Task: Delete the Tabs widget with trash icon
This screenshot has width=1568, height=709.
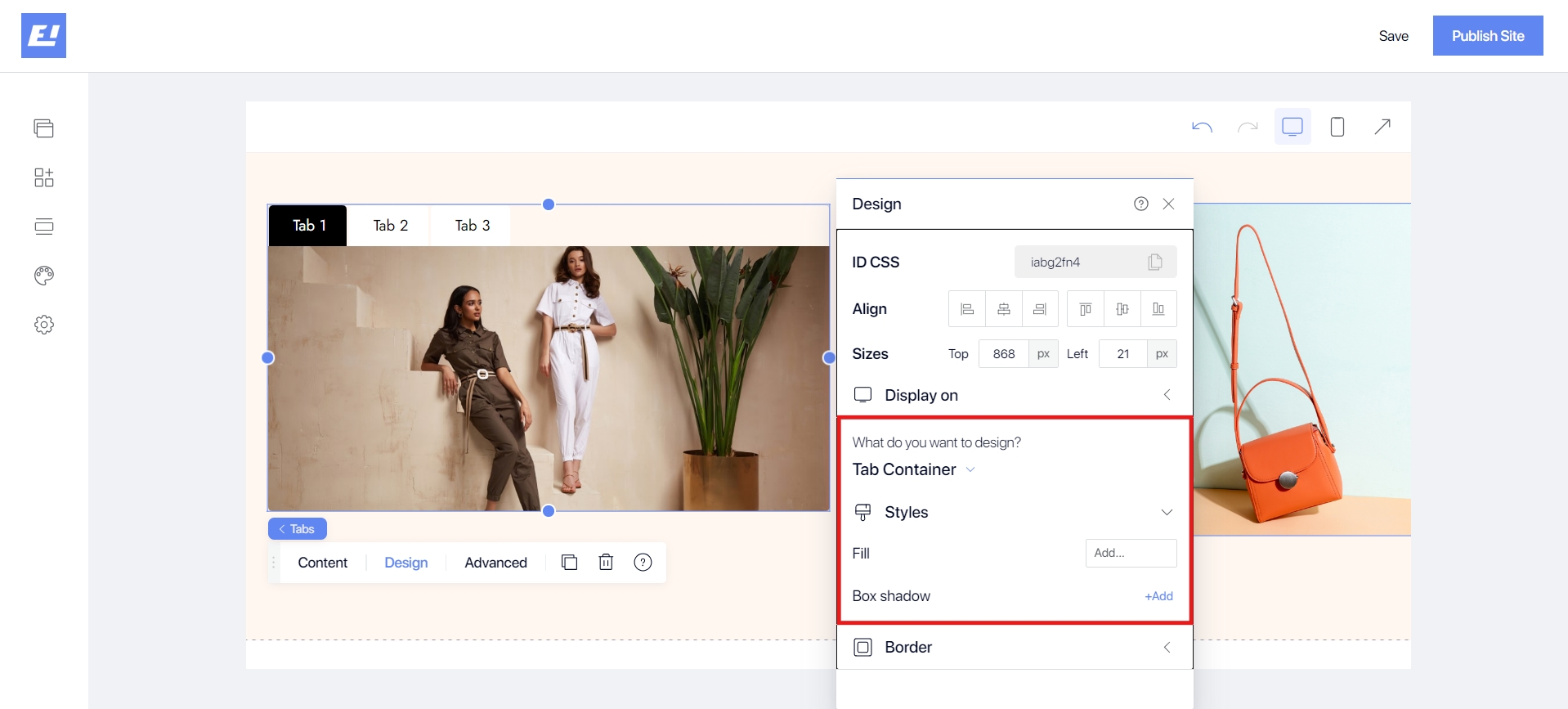Action: 606,563
